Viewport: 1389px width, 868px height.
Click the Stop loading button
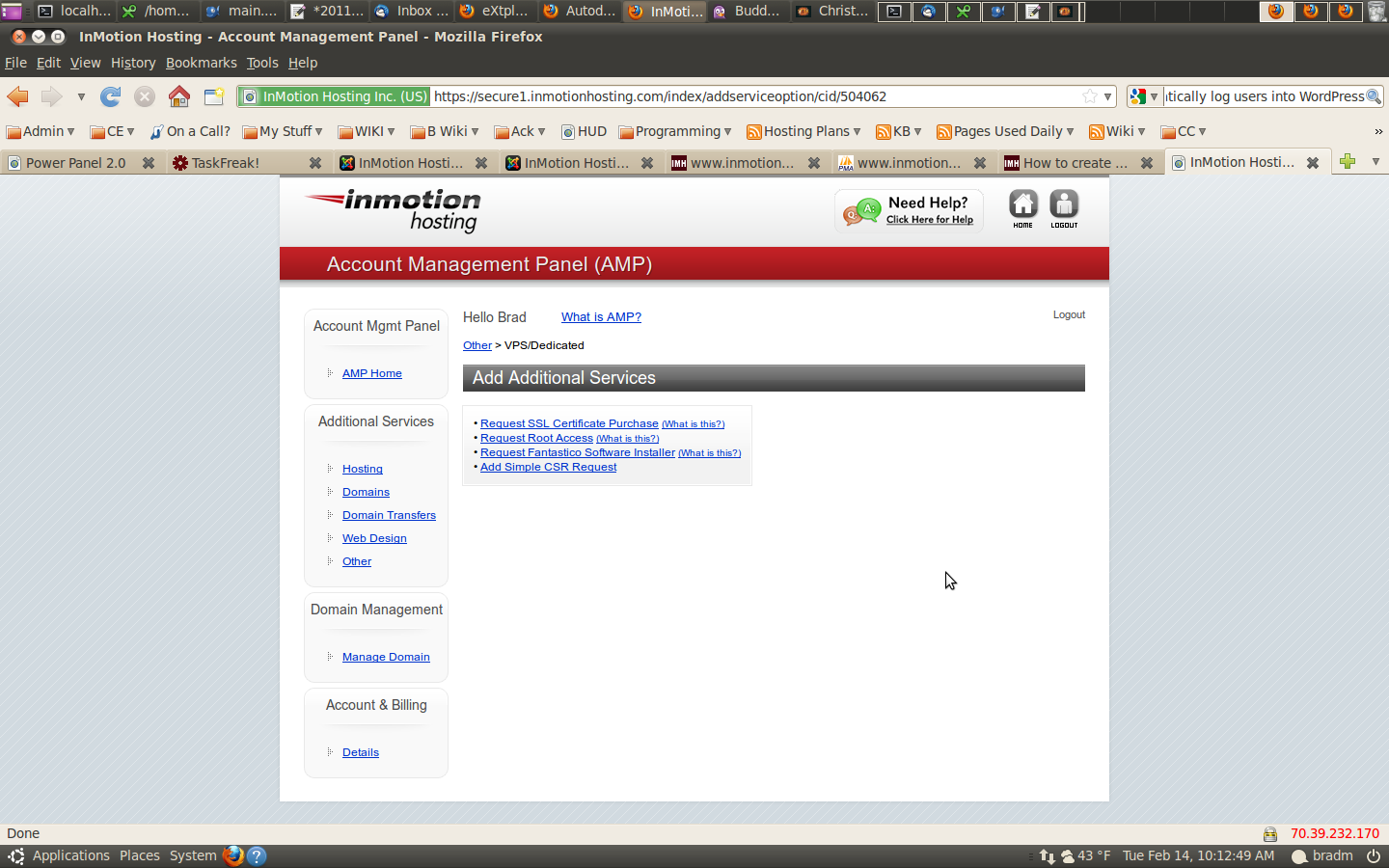tap(145, 96)
